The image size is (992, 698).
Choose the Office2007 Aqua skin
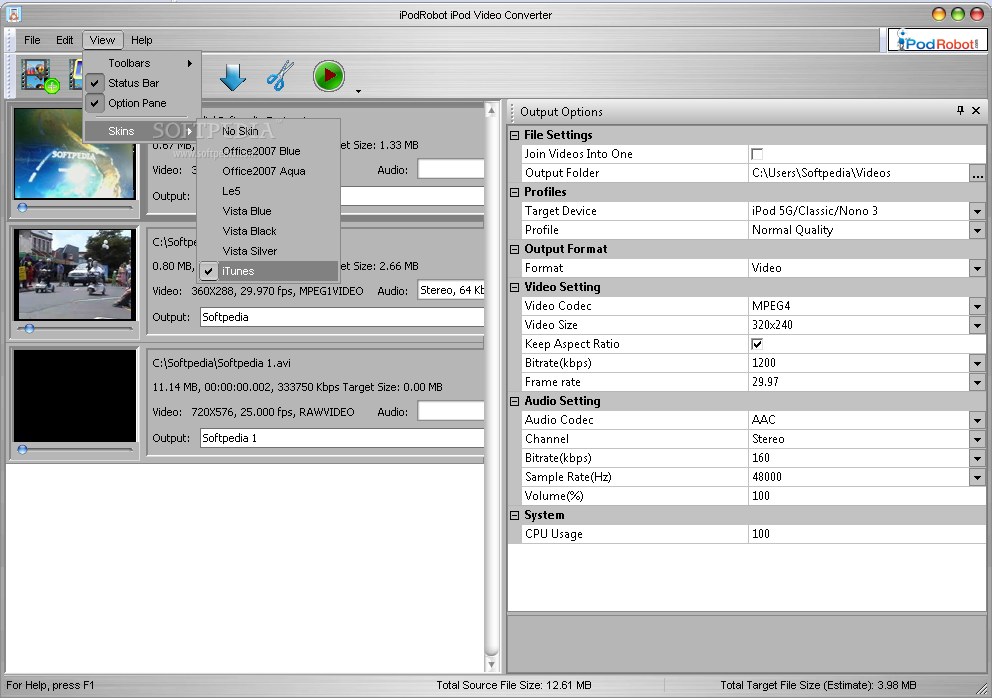pos(269,171)
